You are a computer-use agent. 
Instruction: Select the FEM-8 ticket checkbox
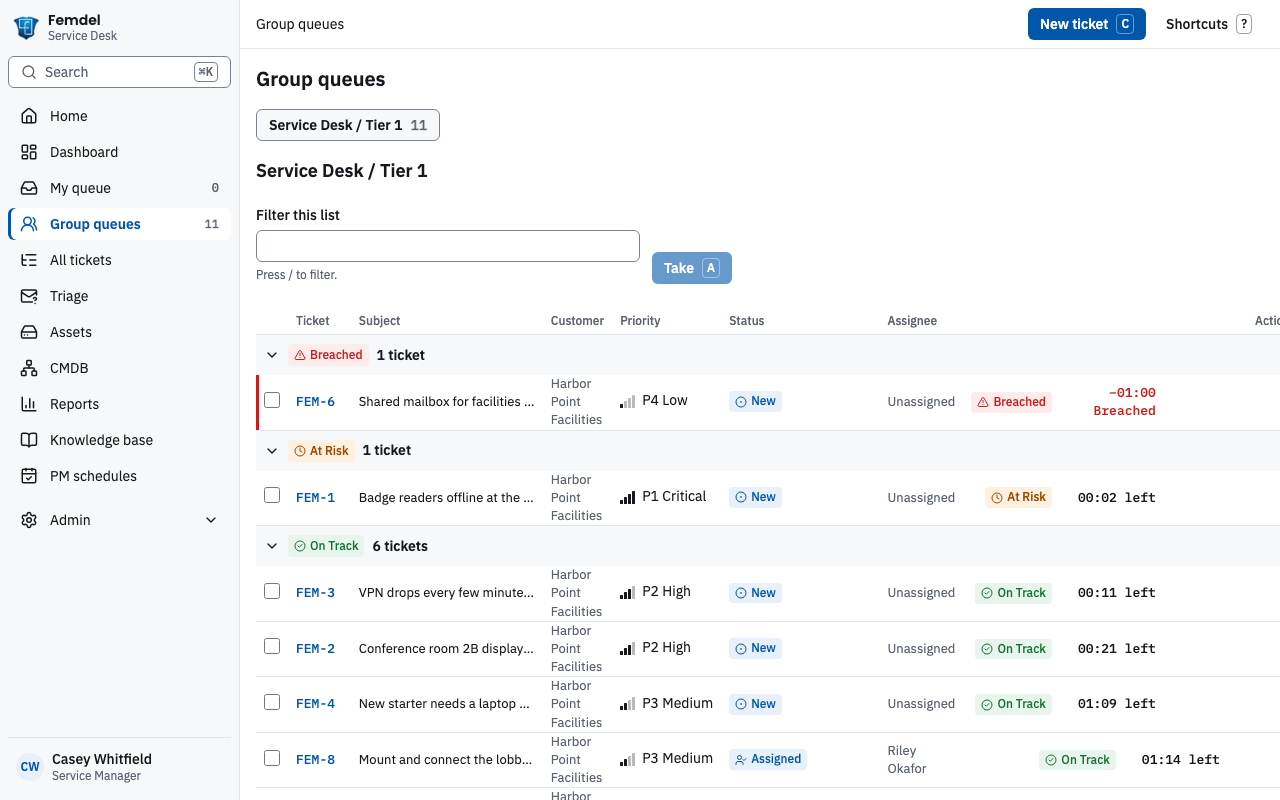click(x=272, y=758)
